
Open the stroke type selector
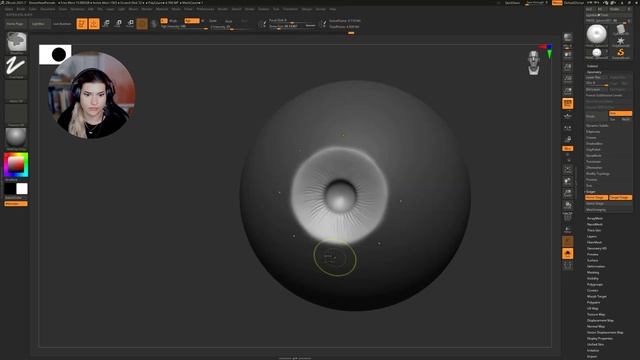tap(16, 66)
